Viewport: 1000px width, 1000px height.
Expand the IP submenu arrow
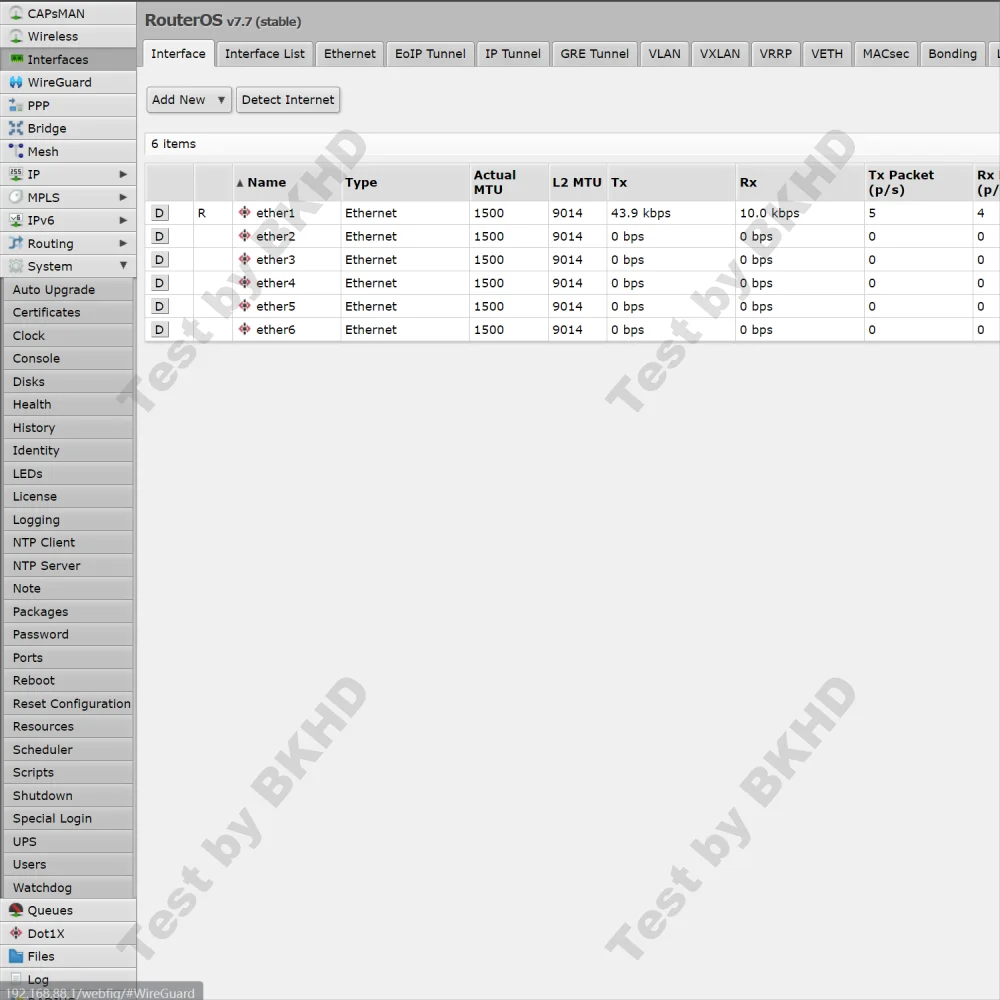[x=123, y=174]
